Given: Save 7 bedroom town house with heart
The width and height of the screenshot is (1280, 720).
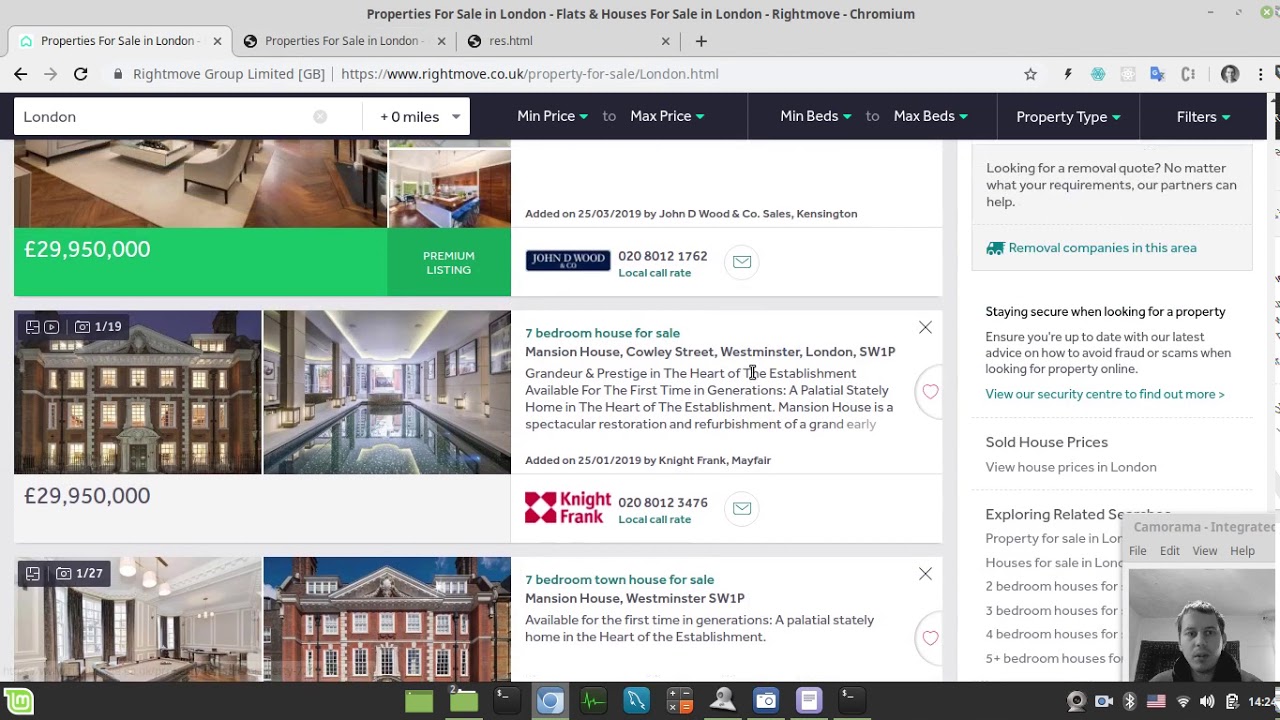Looking at the screenshot, I should (930, 638).
